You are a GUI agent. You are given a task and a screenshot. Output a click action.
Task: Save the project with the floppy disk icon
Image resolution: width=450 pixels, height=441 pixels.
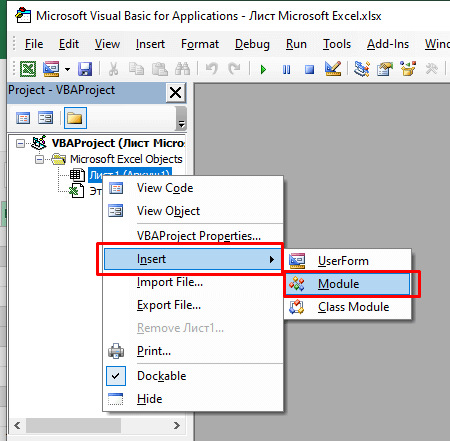(x=85, y=69)
